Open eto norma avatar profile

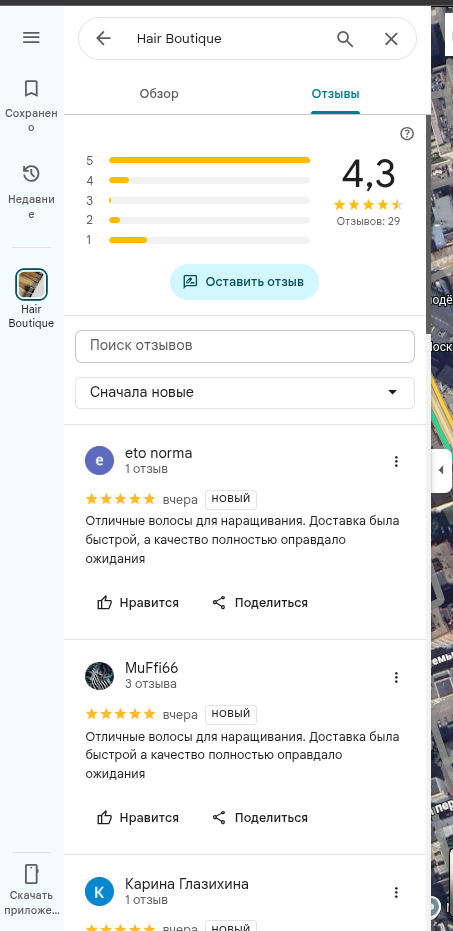point(99,461)
